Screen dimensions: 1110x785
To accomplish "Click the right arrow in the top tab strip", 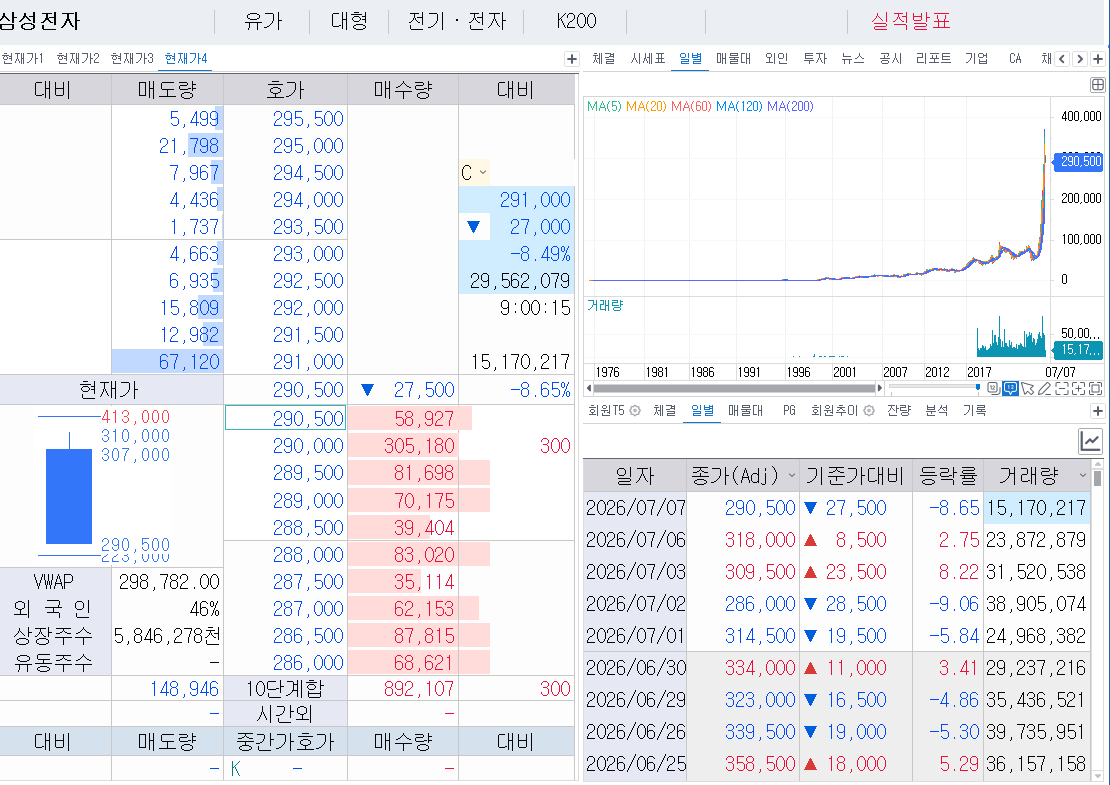I will (x=1080, y=59).
